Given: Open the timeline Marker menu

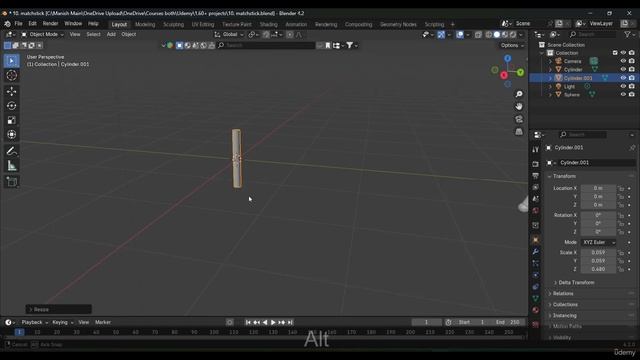Looking at the screenshot, I should pyautogui.click(x=103, y=322).
